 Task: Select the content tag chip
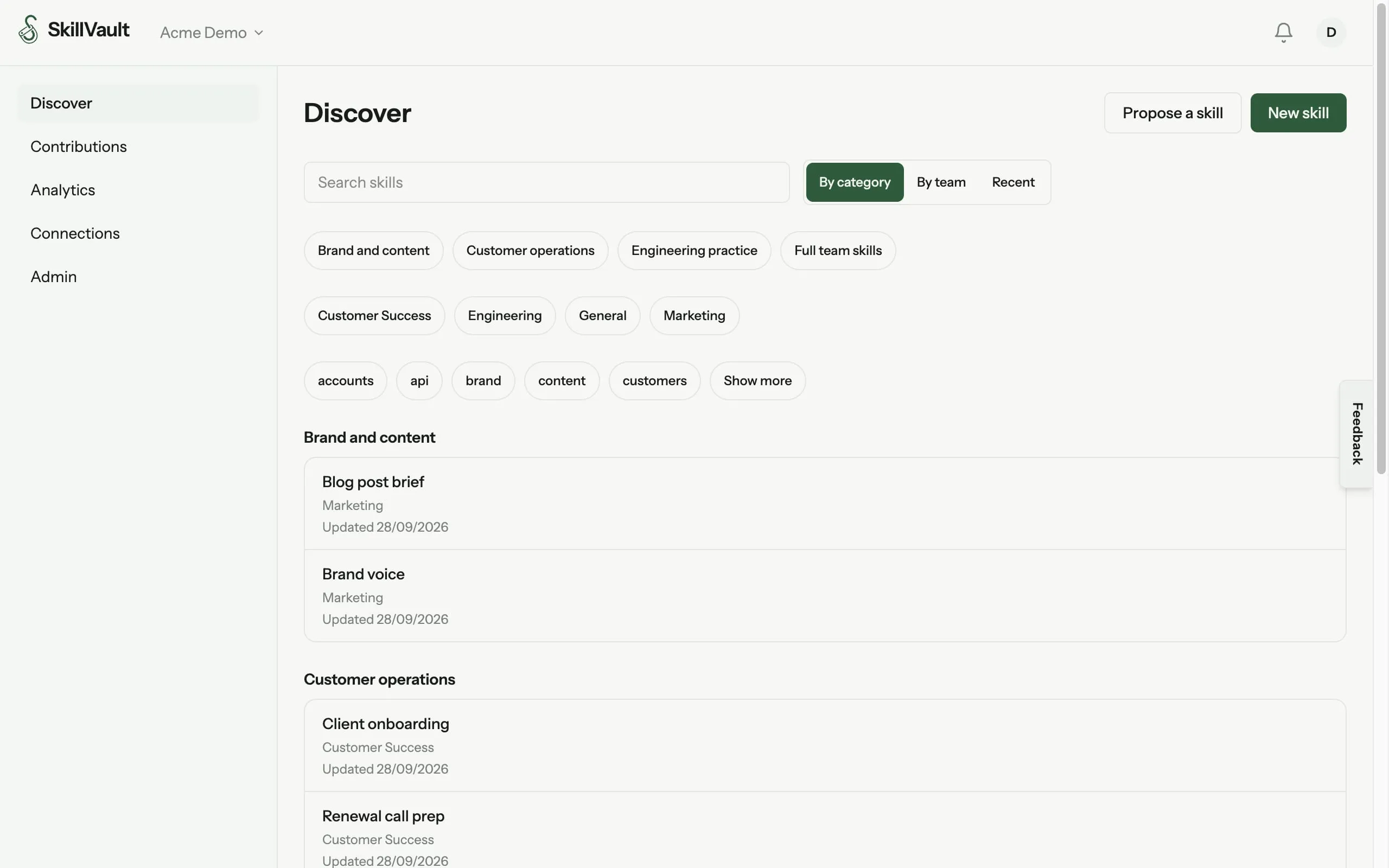(x=562, y=381)
